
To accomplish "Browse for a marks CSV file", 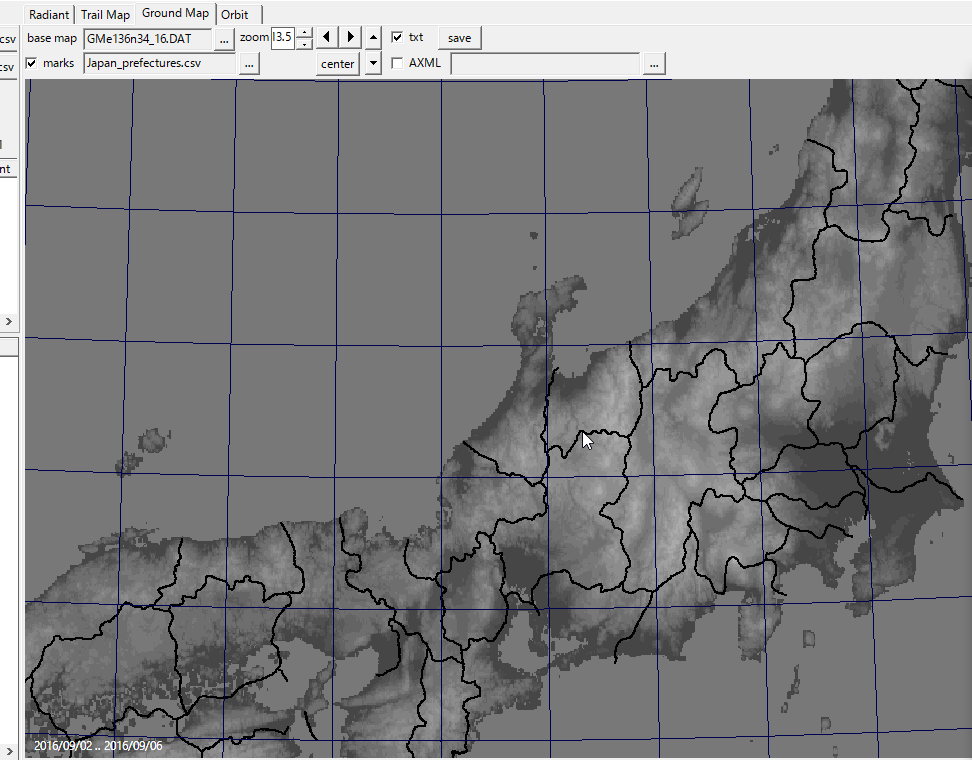I will 249,64.
